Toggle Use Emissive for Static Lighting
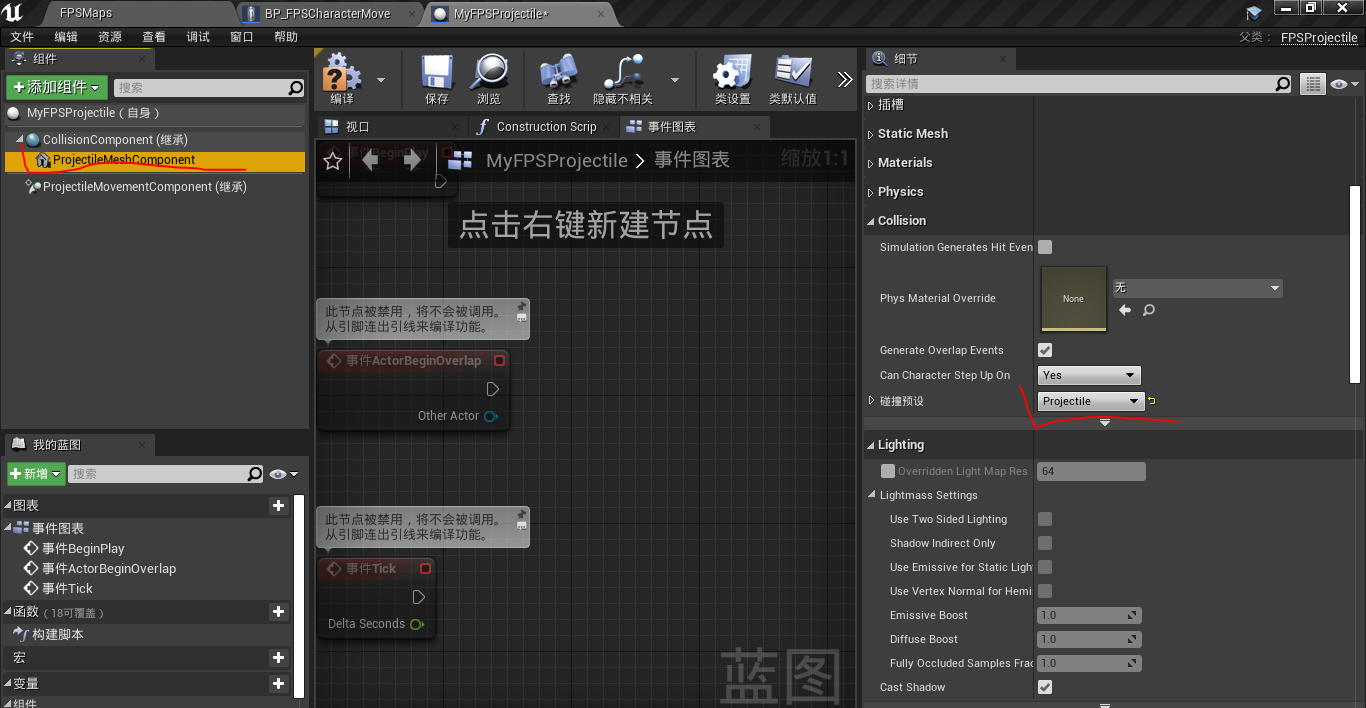The height and width of the screenshot is (708, 1366). 1045,567
